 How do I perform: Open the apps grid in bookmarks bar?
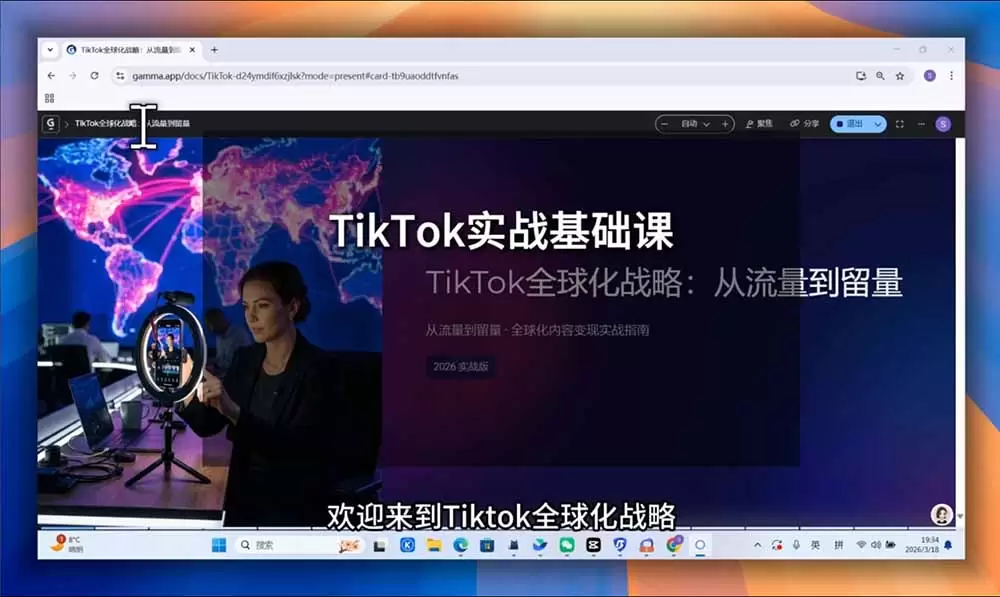(50, 98)
